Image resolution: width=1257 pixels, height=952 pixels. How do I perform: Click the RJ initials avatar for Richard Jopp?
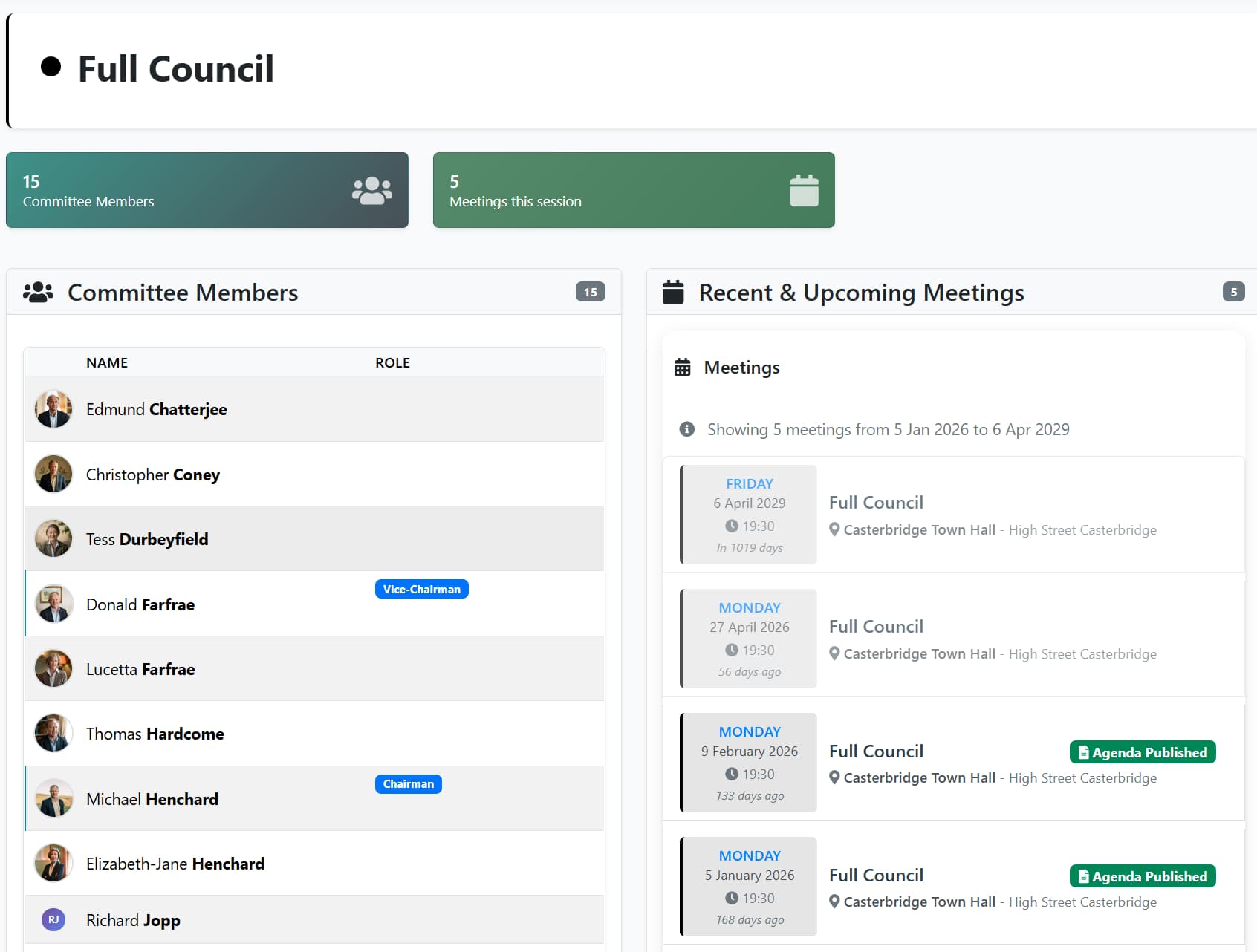pos(53,919)
